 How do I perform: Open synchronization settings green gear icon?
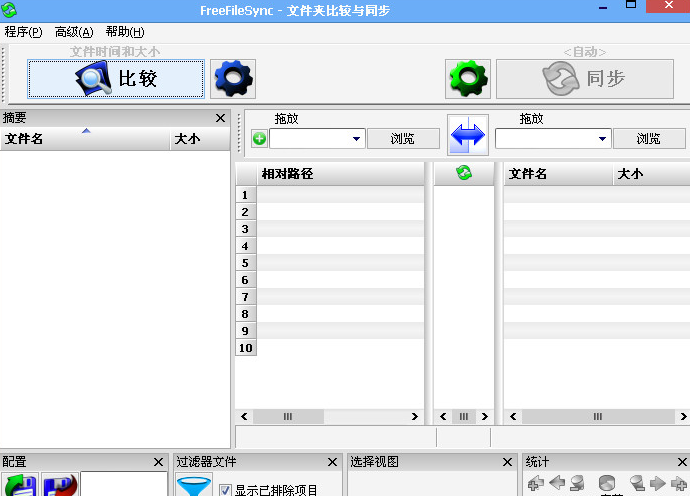(x=468, y=79)
